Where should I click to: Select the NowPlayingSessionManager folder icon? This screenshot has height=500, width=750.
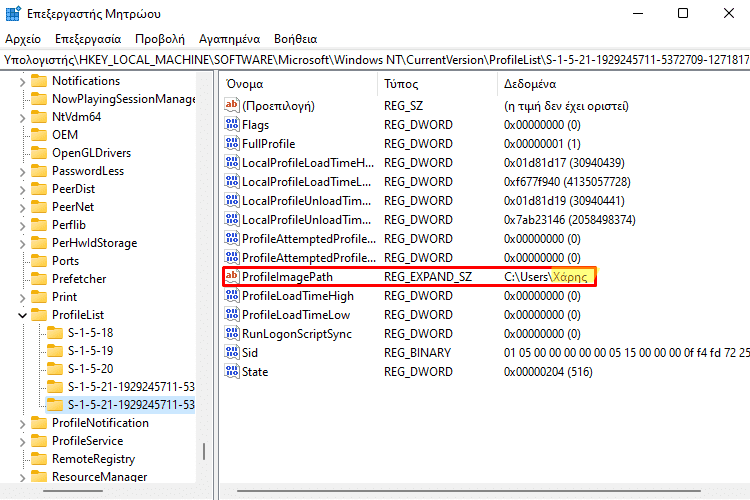click(x=39, y=99)
